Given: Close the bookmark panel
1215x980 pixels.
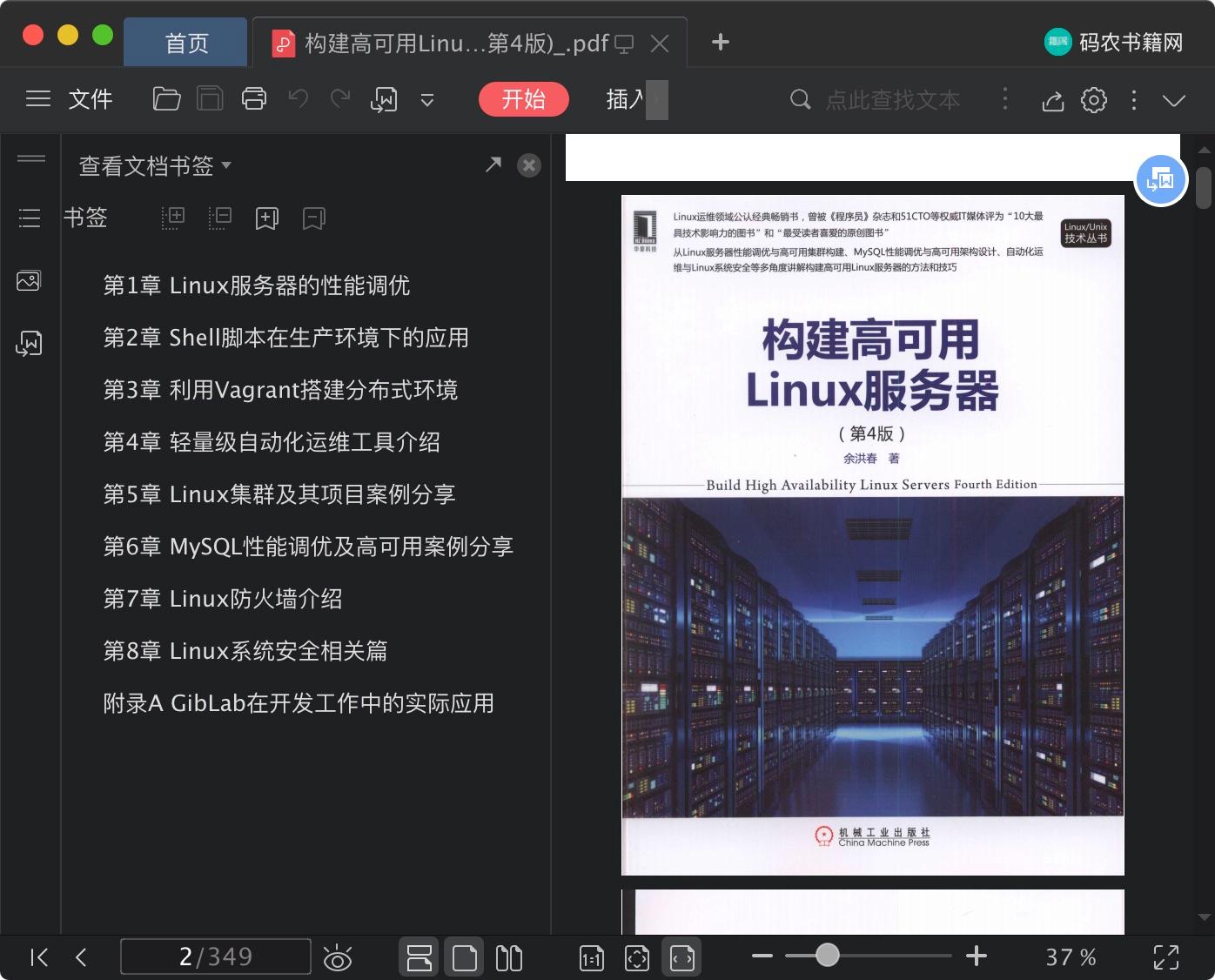Looking at the screenshot, I should tap(529, 165).
